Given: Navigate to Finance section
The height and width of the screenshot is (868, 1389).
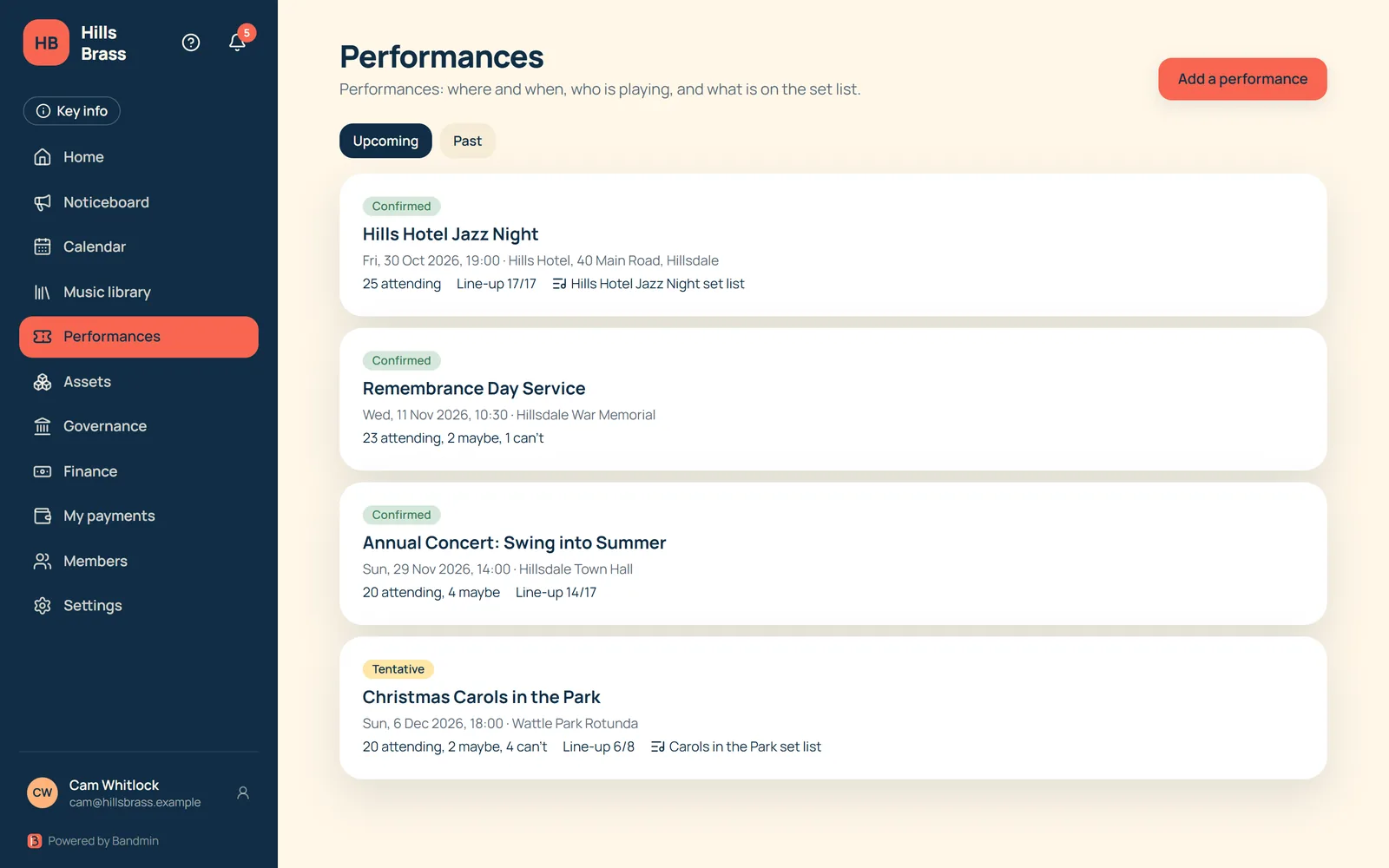Looking at the screenshot, I should [x=139, y=471].
